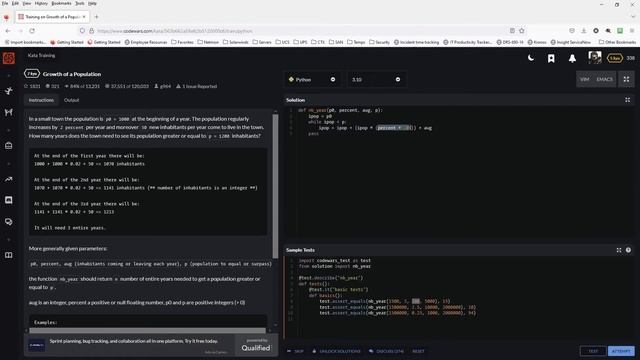The width and height of the screenshot is (640, 360).
Task: Close the Training on Growth tab
Action: coord(84,17)
